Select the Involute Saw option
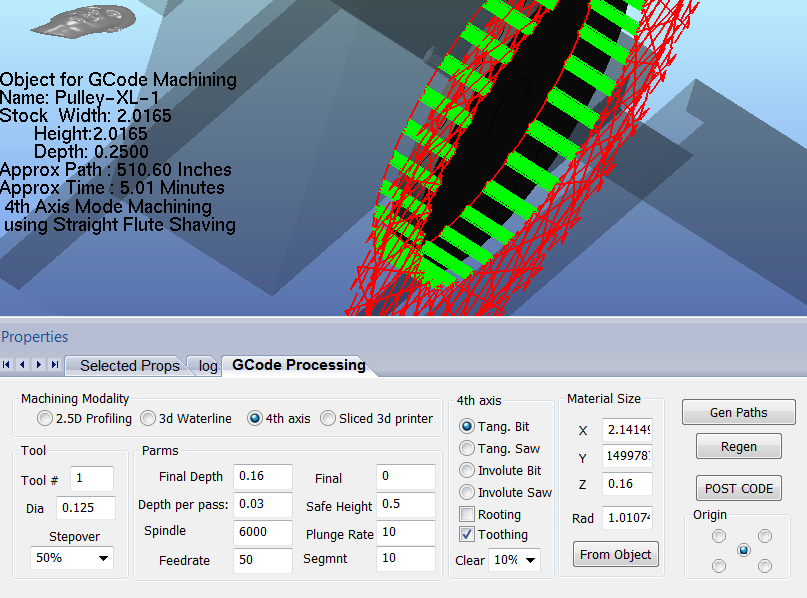Viewport: 807px width, 598px height. click(467, 492)
